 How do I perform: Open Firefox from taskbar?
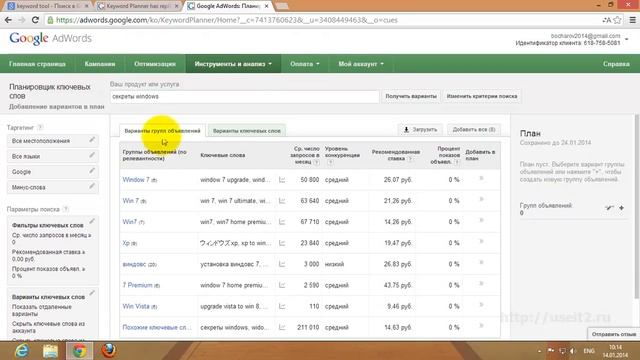[109, 351]
